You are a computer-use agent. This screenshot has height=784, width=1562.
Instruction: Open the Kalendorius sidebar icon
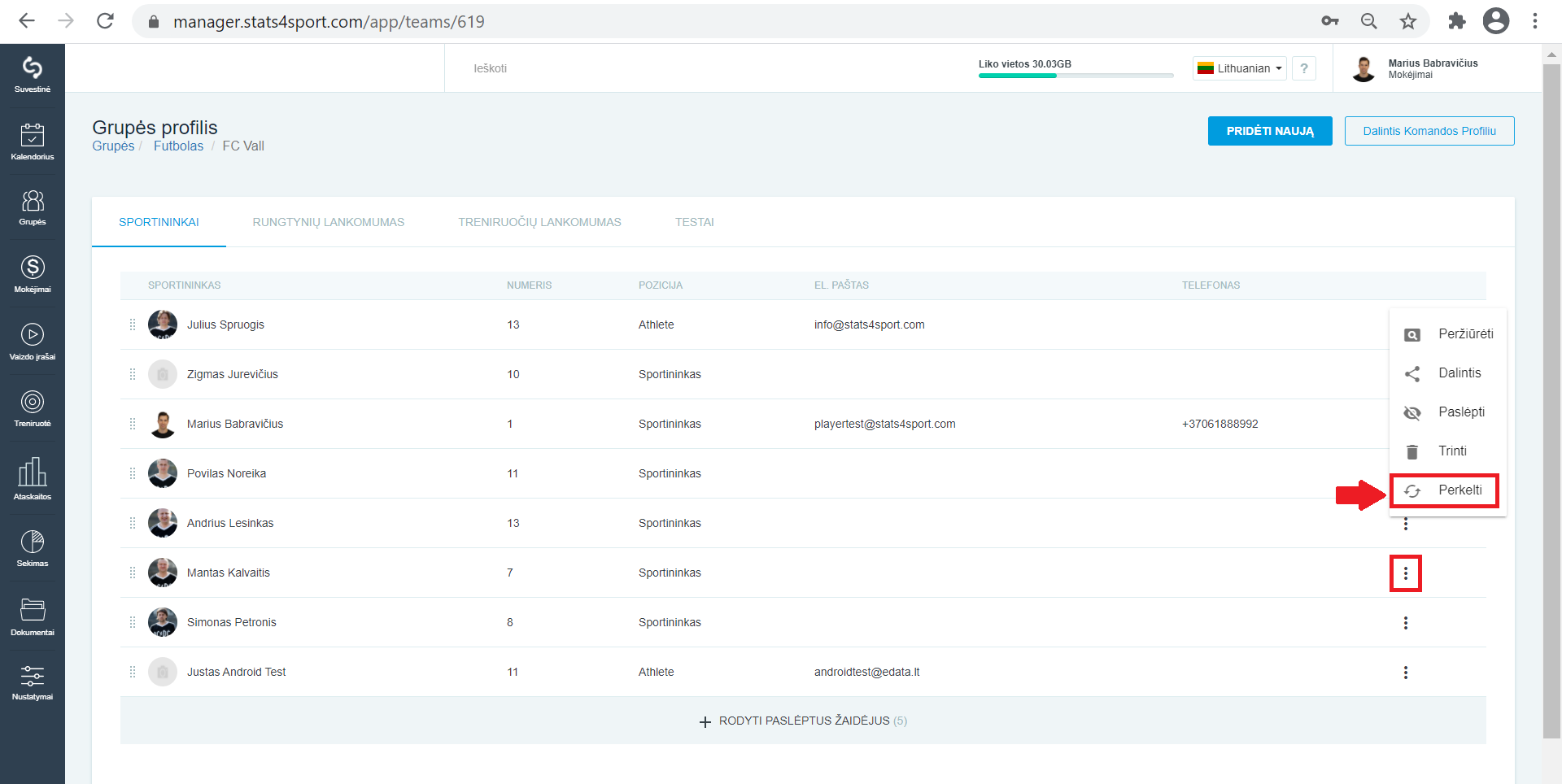(33, 142)
